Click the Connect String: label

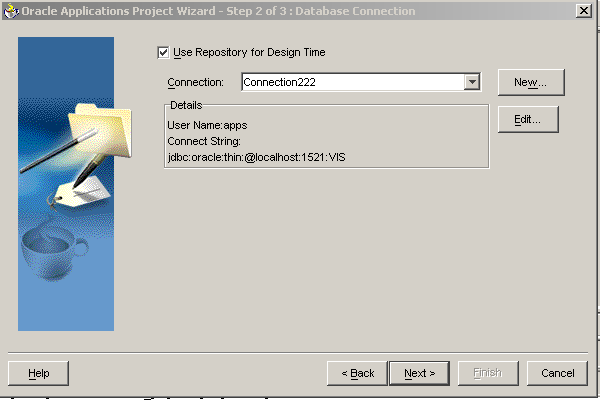[x=204, y=141]
